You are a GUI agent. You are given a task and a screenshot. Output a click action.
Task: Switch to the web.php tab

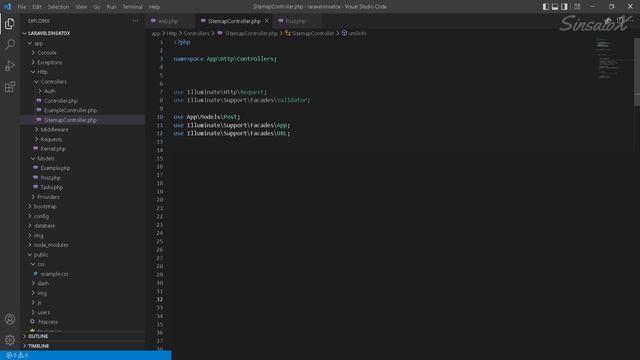tap(168, 21)
